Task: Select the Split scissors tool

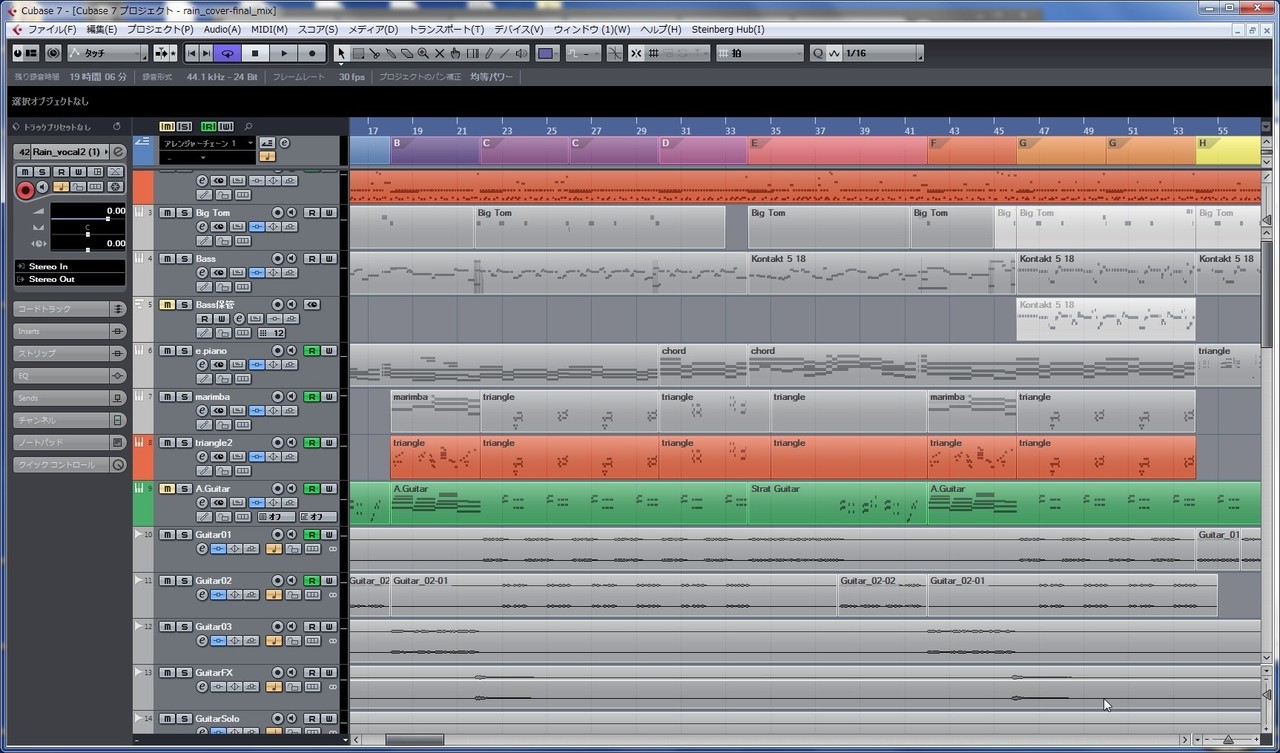Action: coord(374,53)
